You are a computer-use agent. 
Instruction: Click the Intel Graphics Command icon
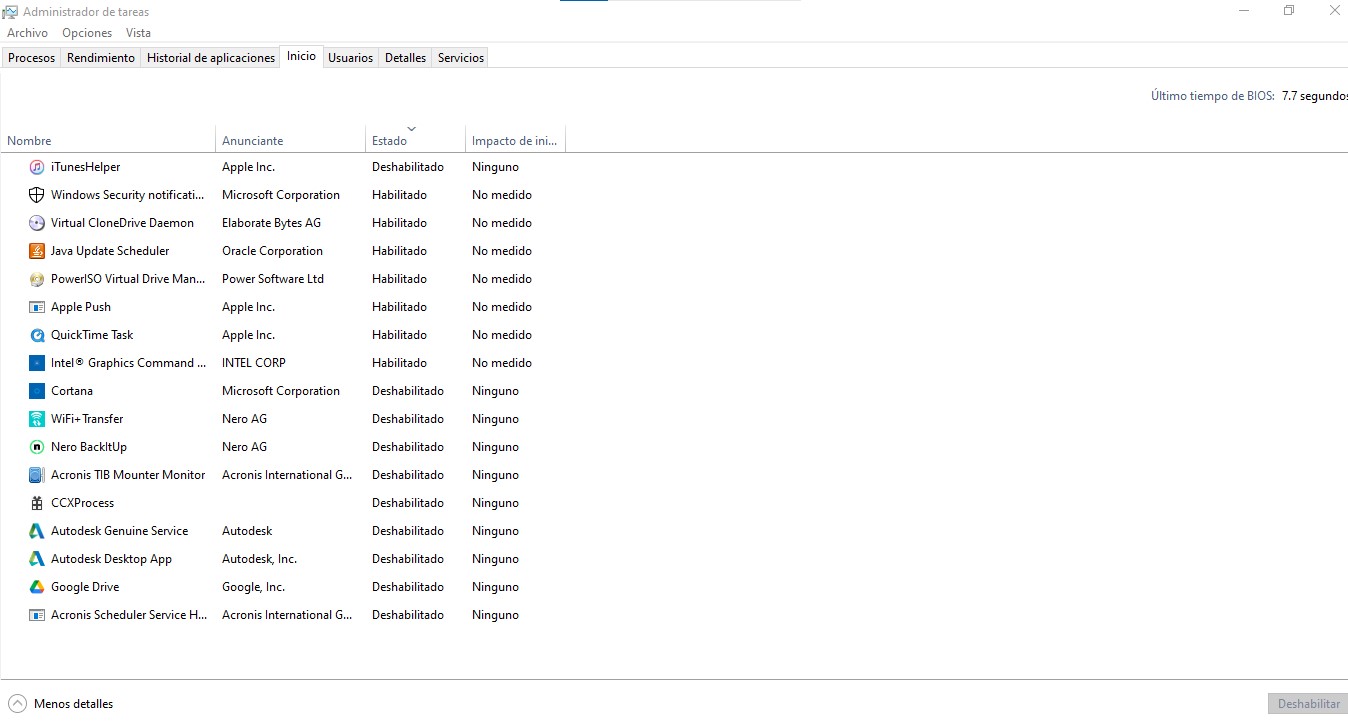[37, 363]
